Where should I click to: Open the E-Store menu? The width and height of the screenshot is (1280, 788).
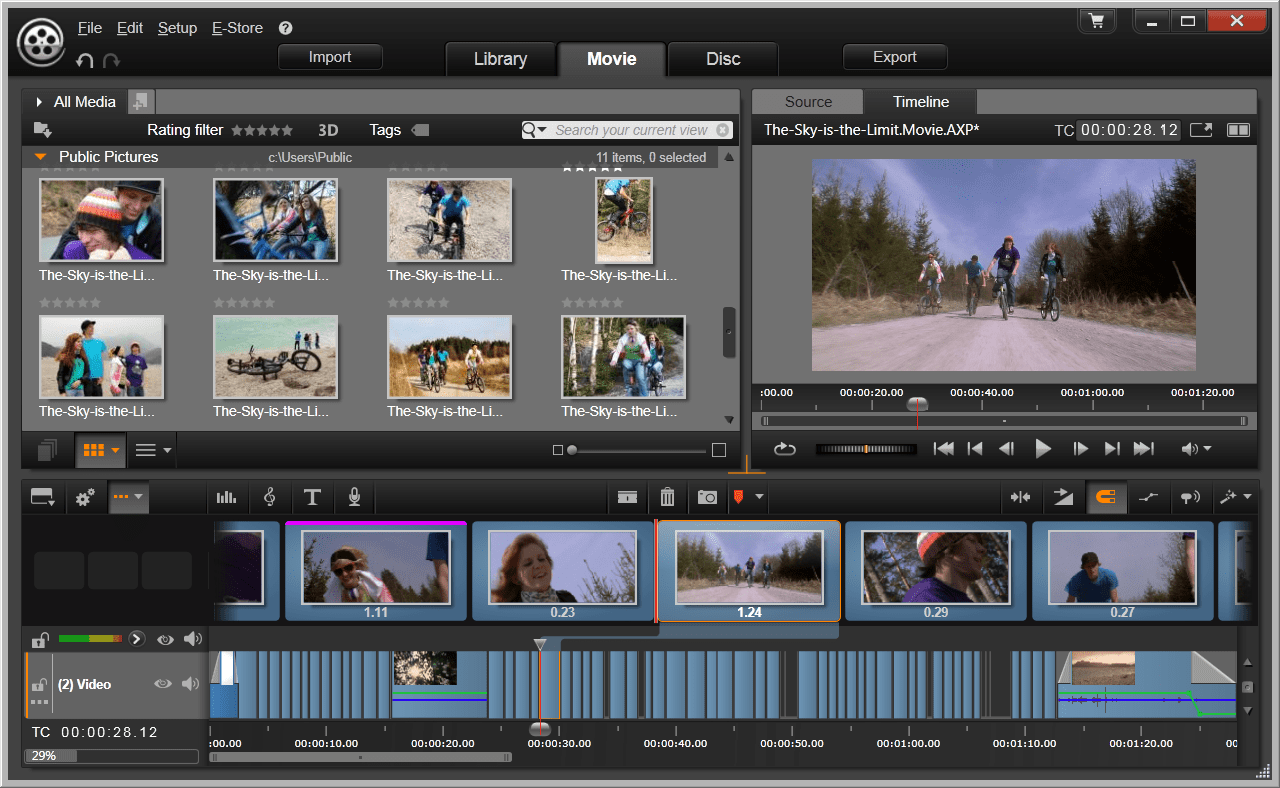click(x=237, y=28)
